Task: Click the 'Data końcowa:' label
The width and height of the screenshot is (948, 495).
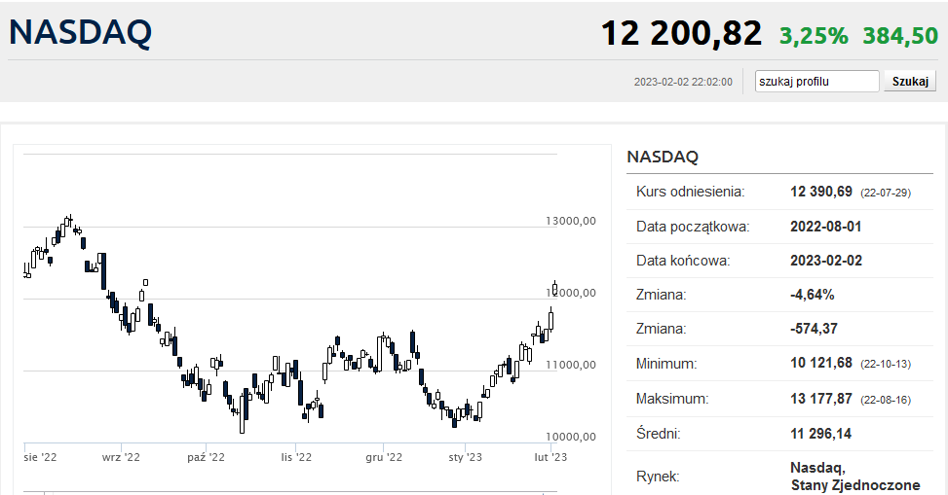Action: (683, 261)
